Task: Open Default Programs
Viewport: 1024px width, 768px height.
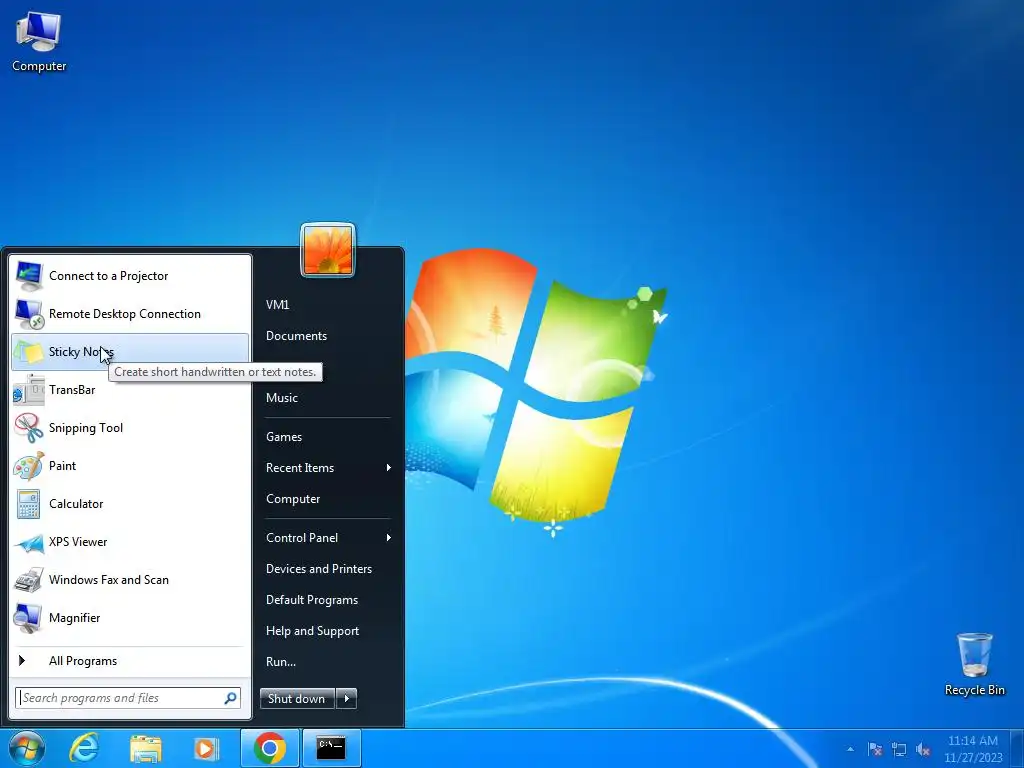Action: [312, 600]
